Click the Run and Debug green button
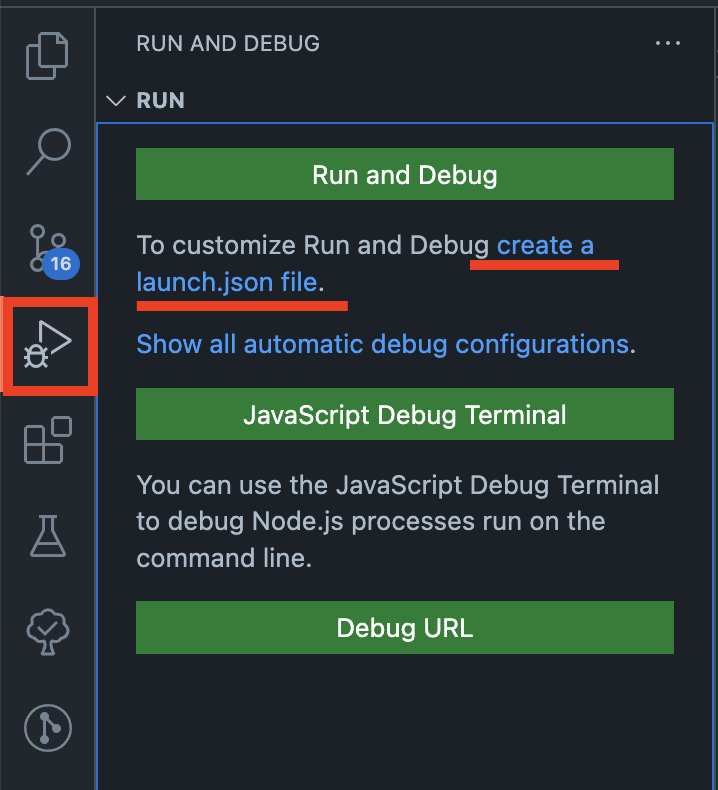 click(405, 174)
